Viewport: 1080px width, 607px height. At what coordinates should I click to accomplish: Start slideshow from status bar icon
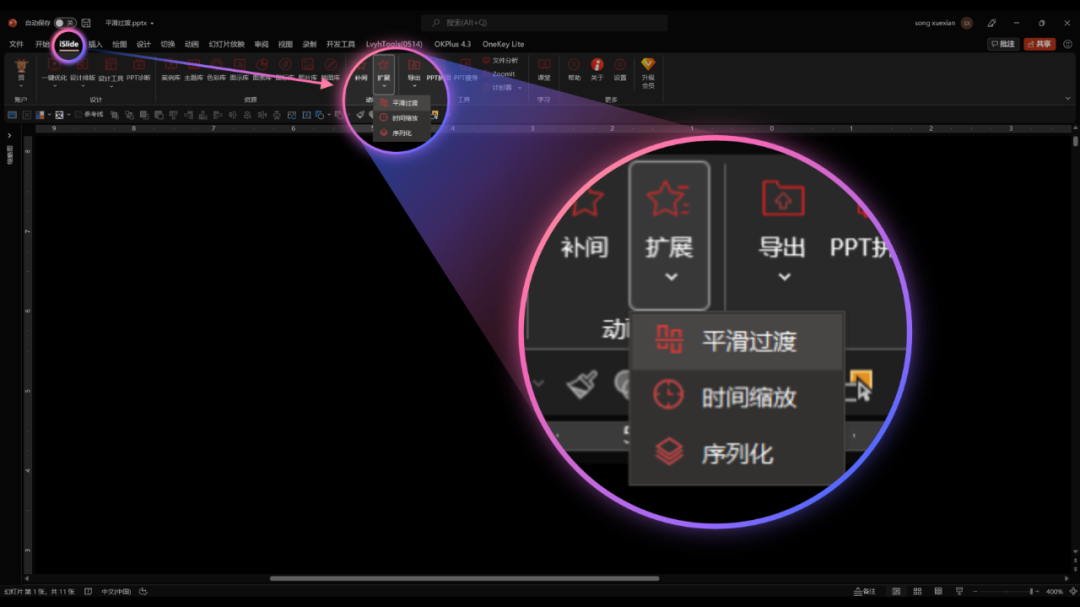coord(959,591)
